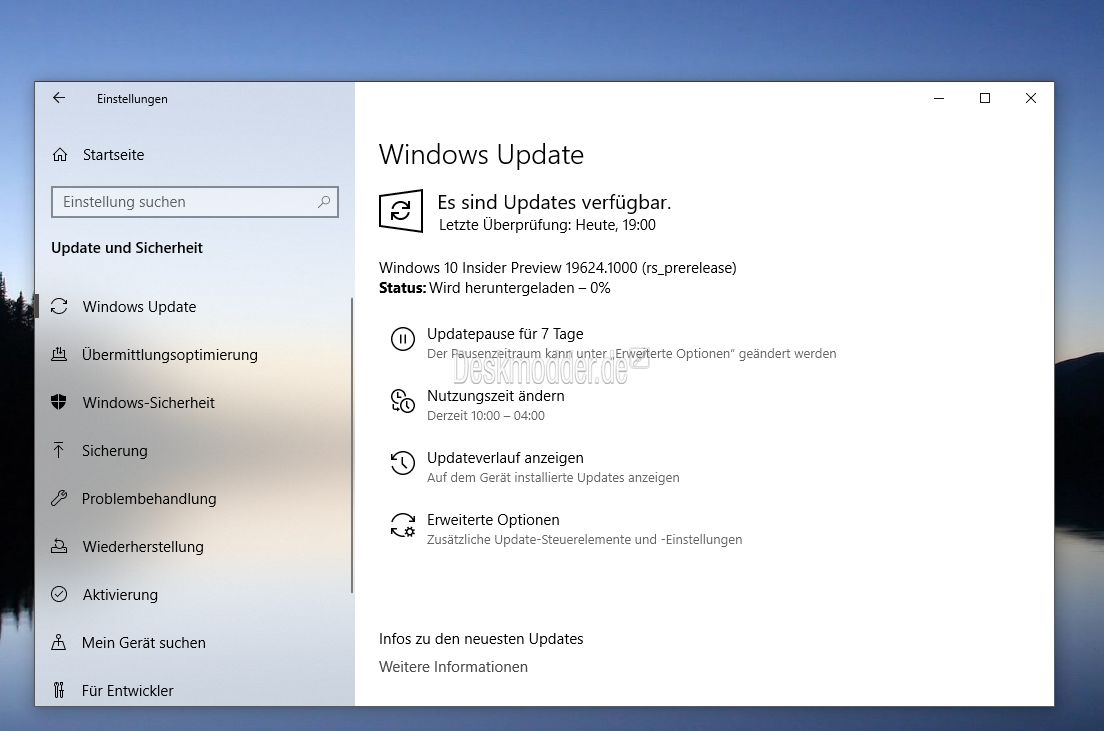1104x731 pixels.
Task: Click the Mein Gerät suchen person icon
Action: [x=59, y=642]
